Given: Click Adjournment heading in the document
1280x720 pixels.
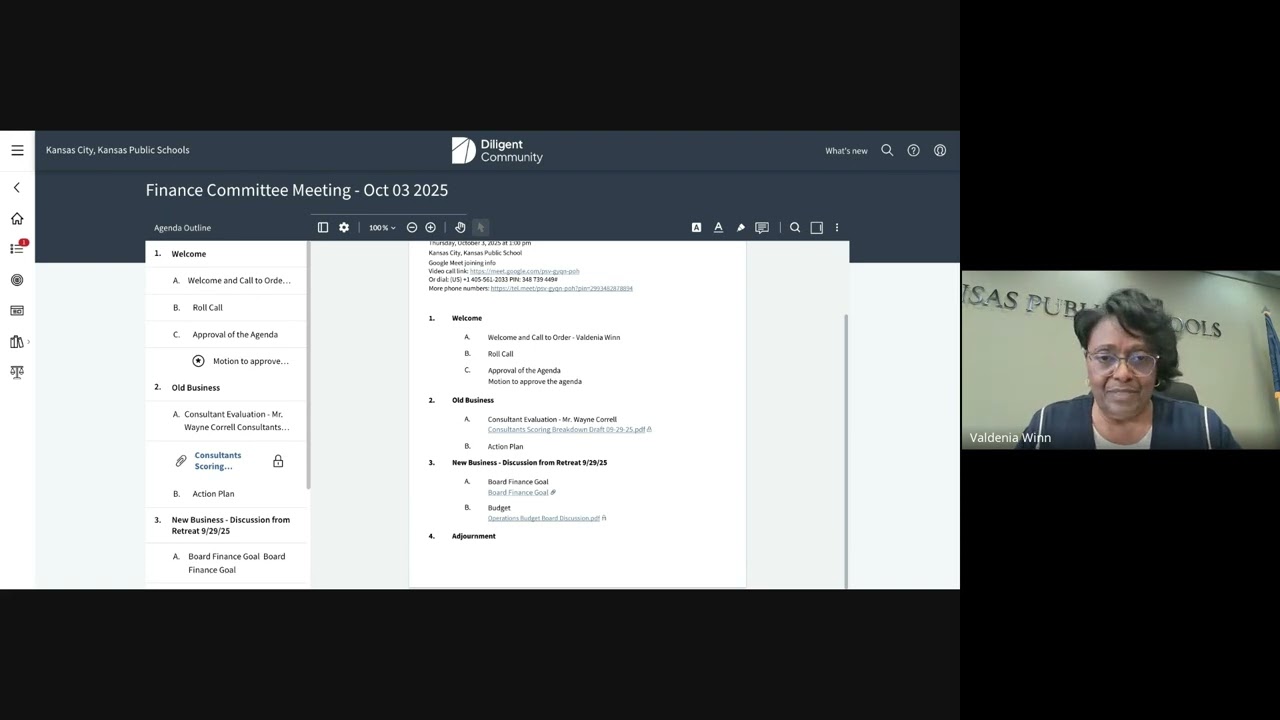Looking at the screenshot, I should (x=473, y=537).
